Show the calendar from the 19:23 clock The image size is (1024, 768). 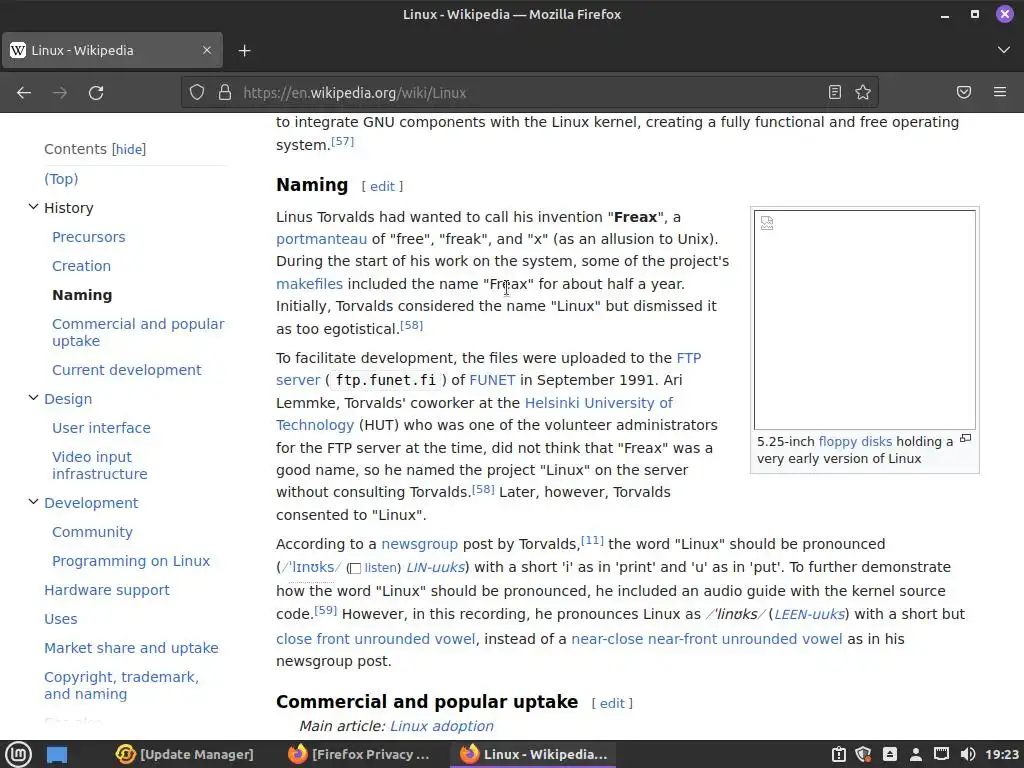click(x=1002, y=754)
